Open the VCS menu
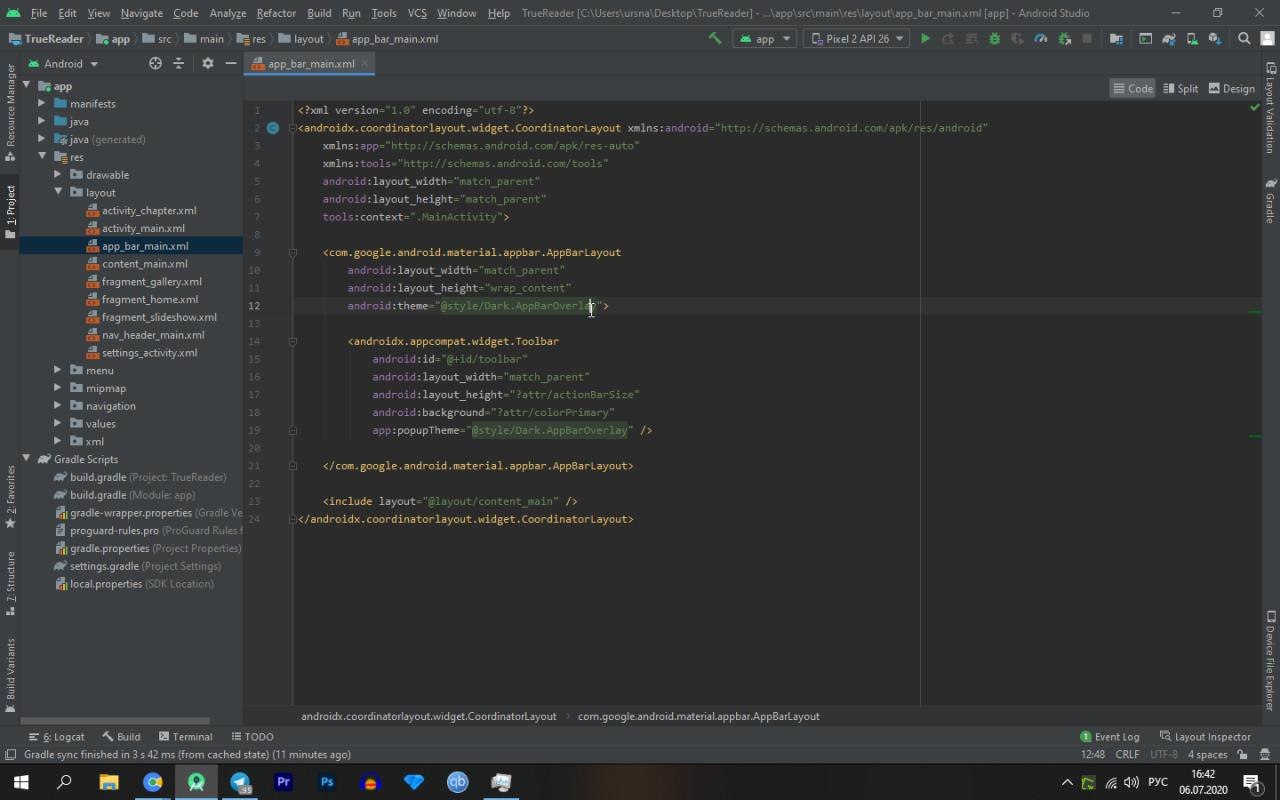 (x=417, y=13)
